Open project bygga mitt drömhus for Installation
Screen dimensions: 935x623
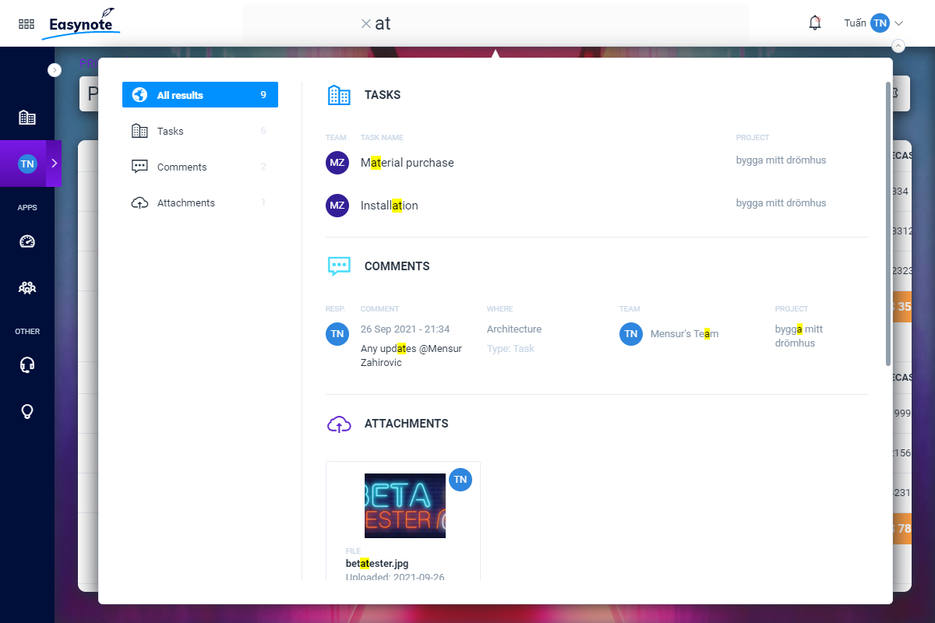click(x=781, y=203)
